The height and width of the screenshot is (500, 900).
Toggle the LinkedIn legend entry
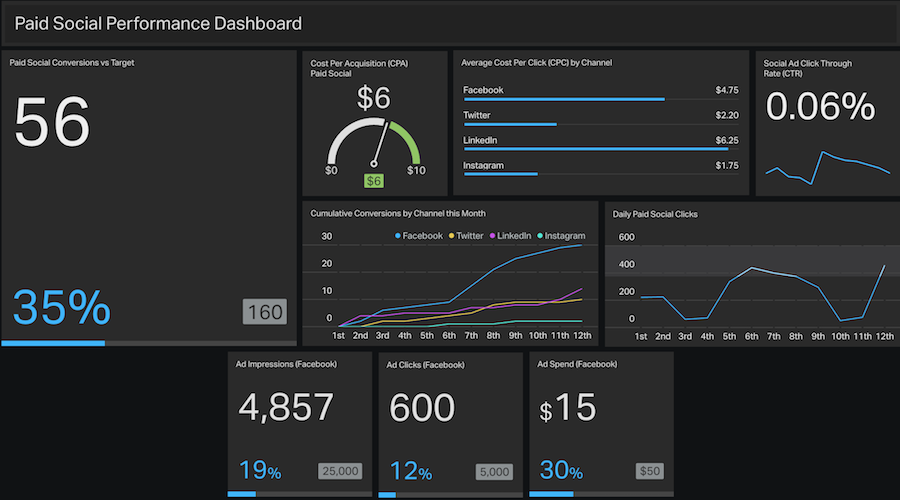[510, 236]
